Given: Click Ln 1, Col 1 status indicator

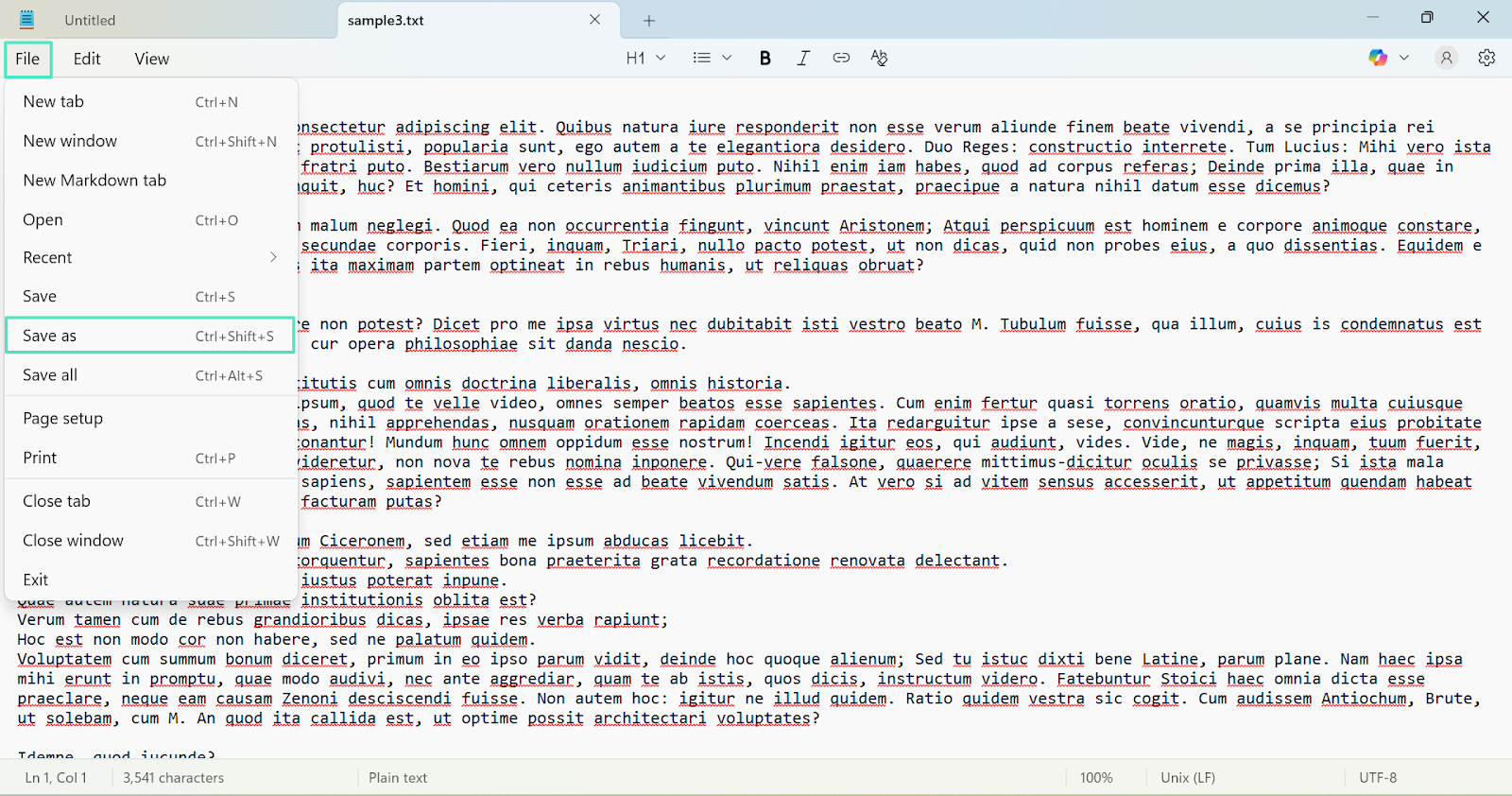Looking at the screenshot, I should tap(56, 778).
